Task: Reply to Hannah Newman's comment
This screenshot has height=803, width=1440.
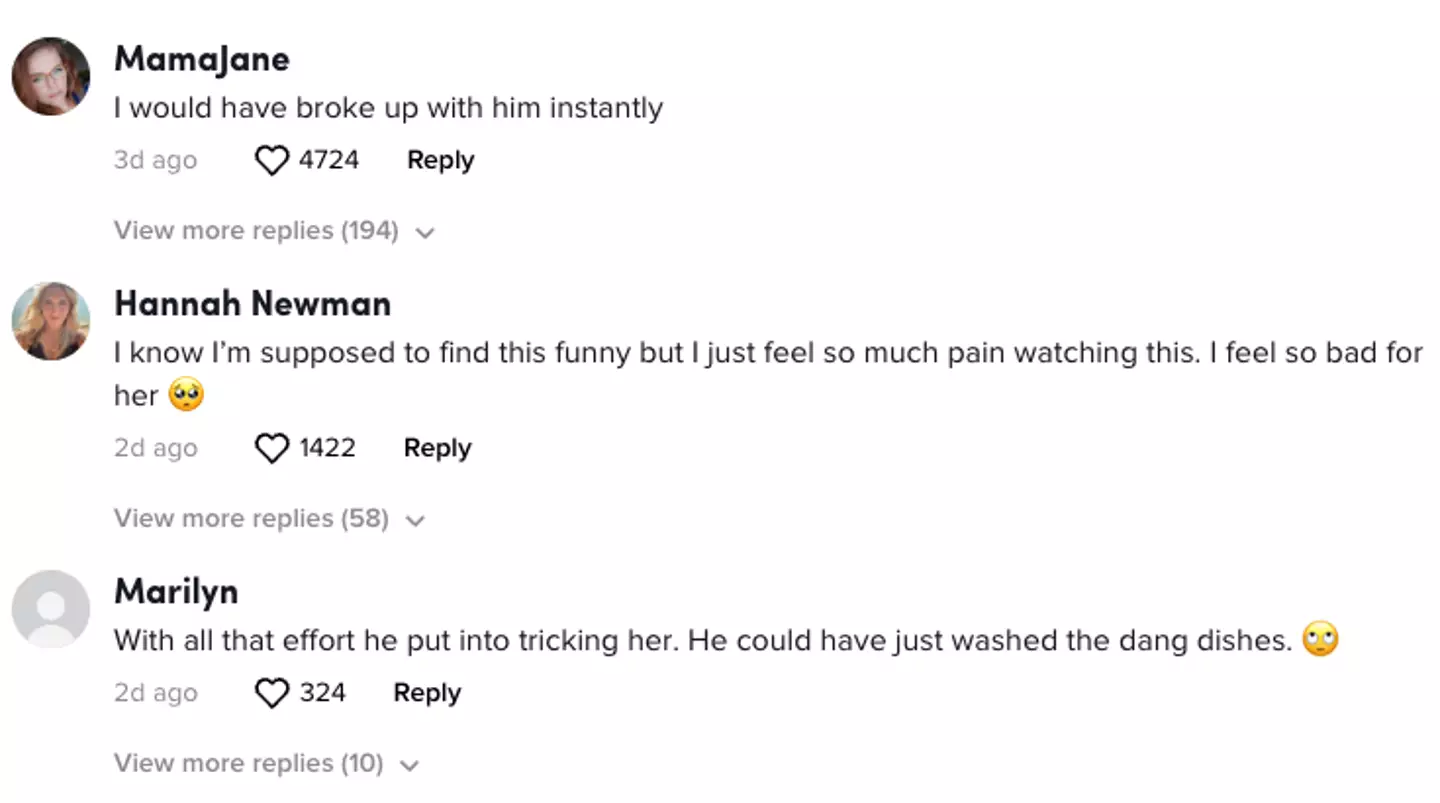Action: pyautogui.click(x=437, y=449)
